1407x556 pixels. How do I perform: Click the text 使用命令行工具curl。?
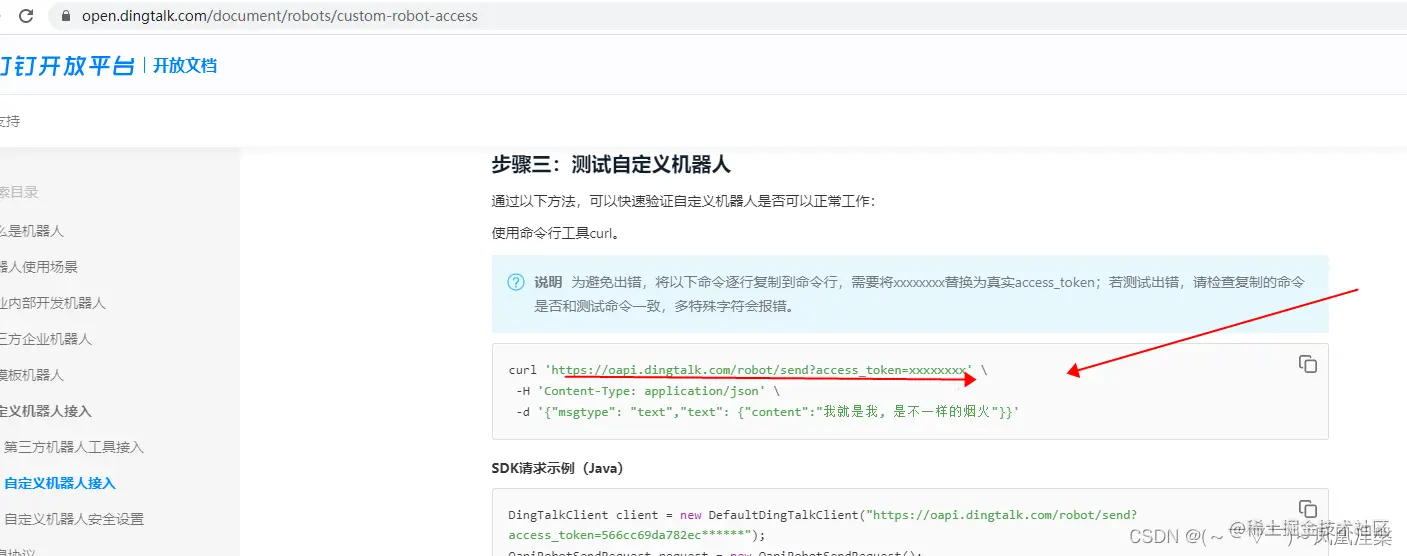555,234
